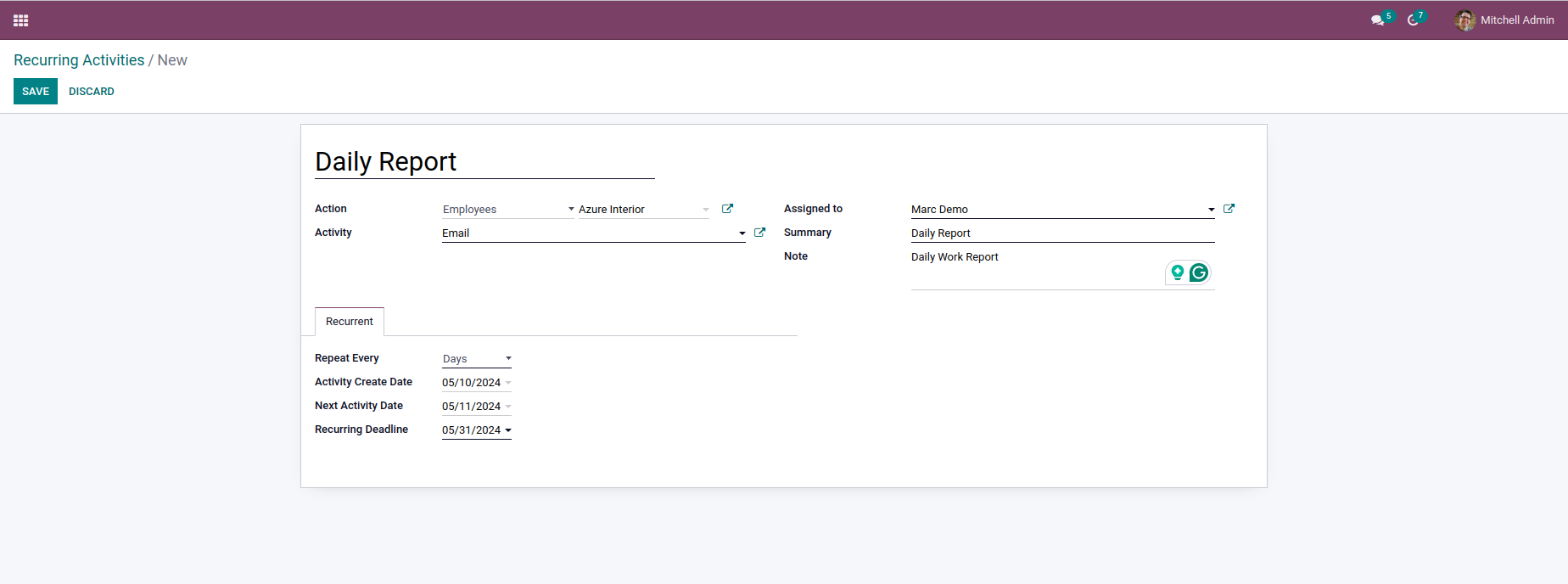Click the DISCARD button
The image size is (1568, 584).
tap(92, 92)
